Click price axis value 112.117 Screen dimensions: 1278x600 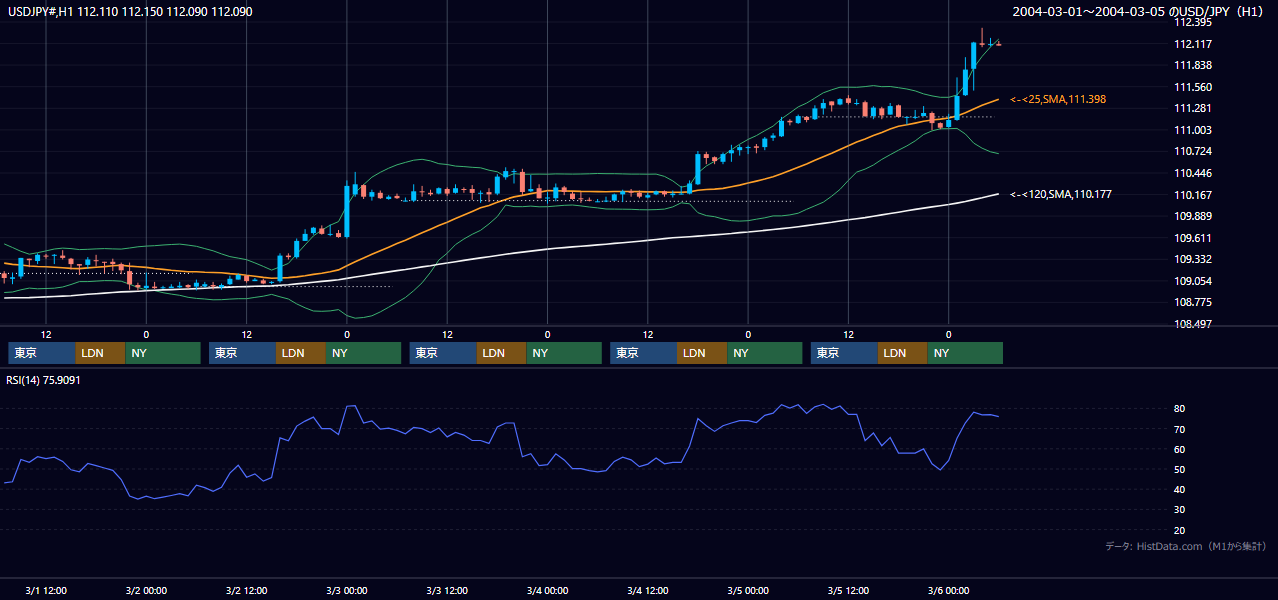[x=1192, y=44]
